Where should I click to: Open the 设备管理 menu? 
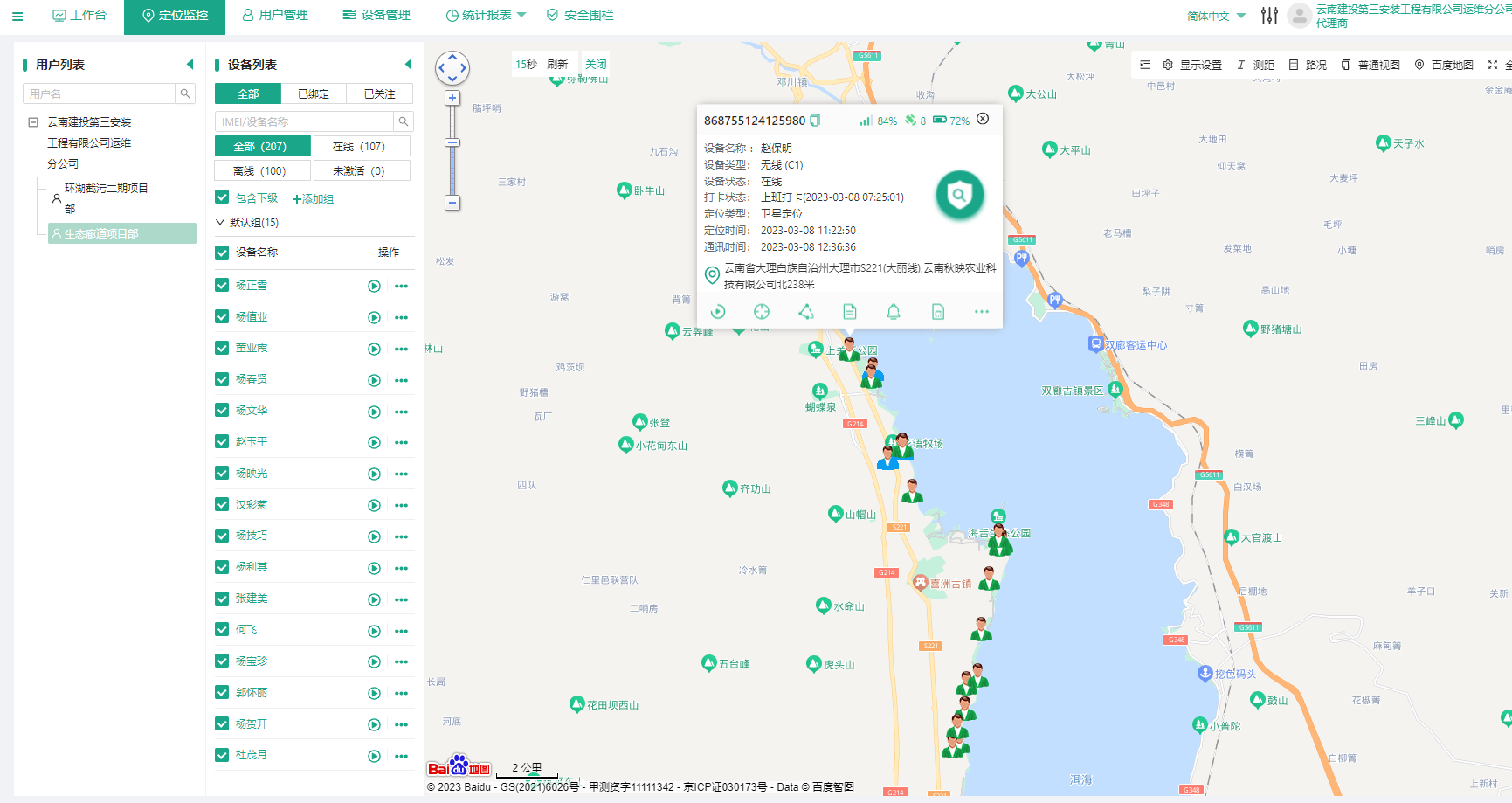376,15
